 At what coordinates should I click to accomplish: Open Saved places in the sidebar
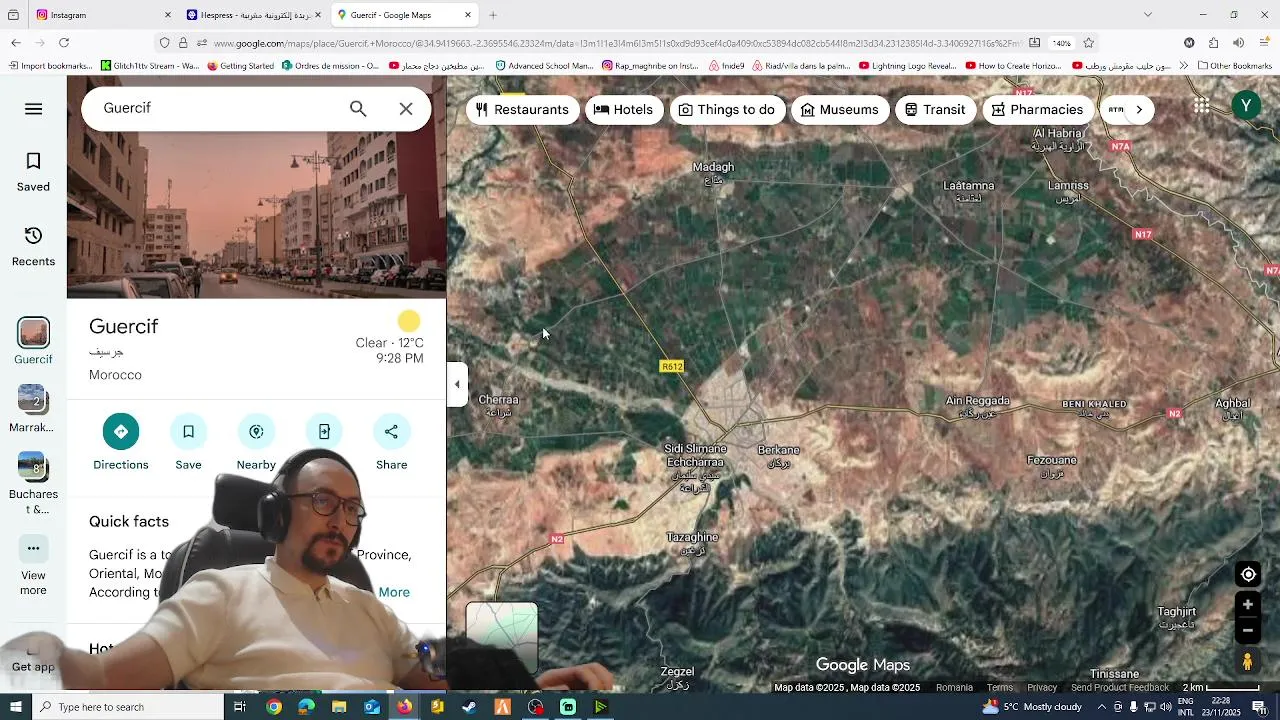coord(33,172)
